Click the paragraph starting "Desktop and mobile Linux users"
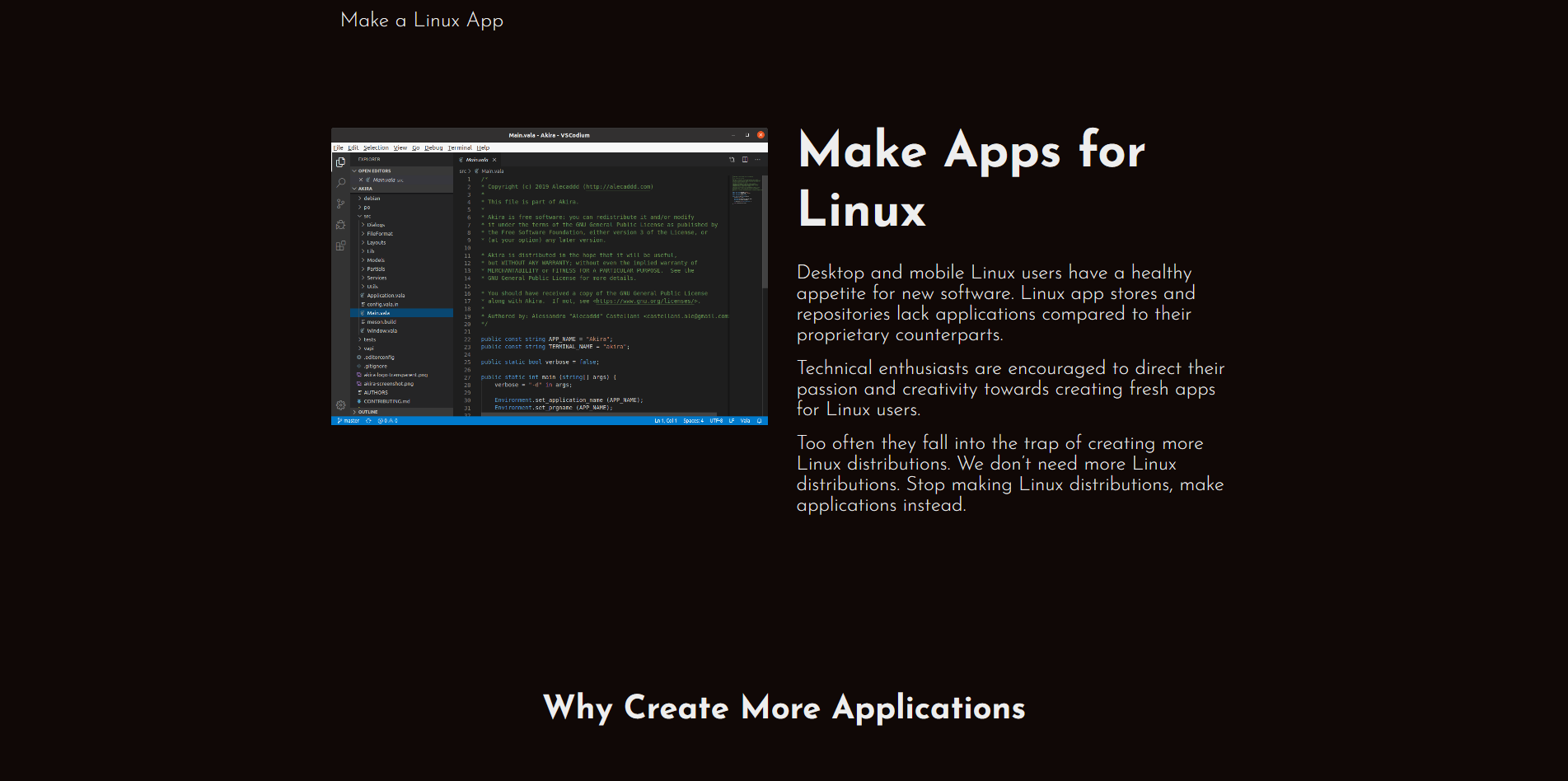The image size is (1568, 781). (995, 303)
